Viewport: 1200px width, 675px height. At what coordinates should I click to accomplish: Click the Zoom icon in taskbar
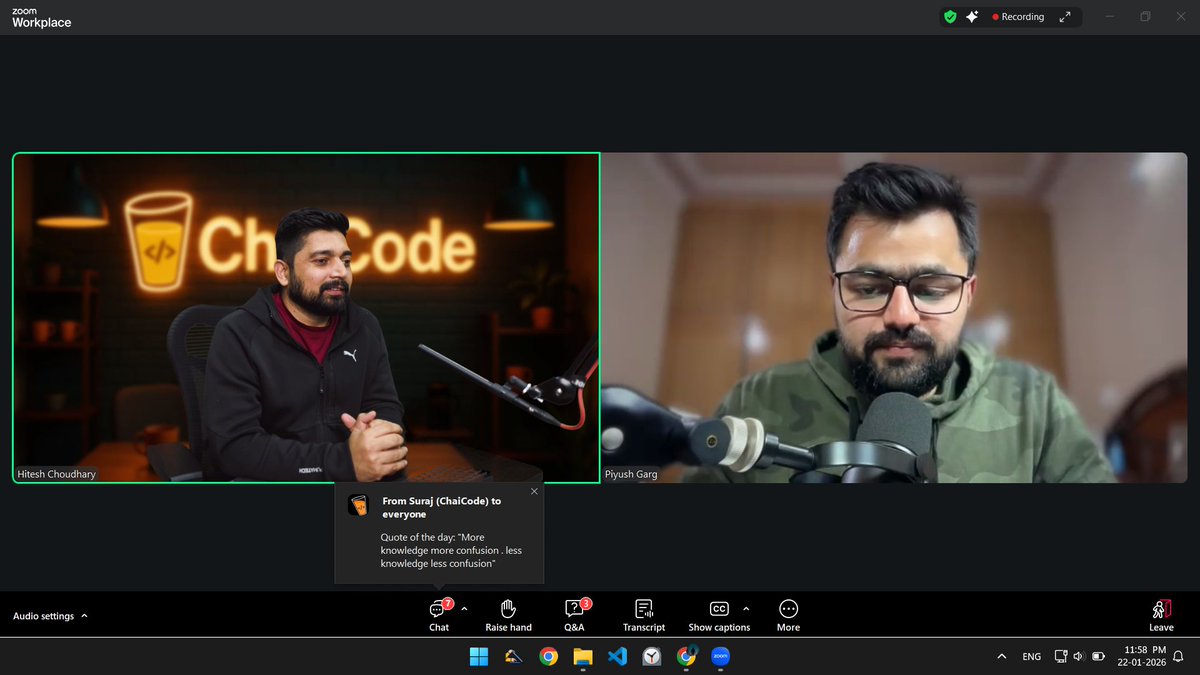(x=721, y=657)
